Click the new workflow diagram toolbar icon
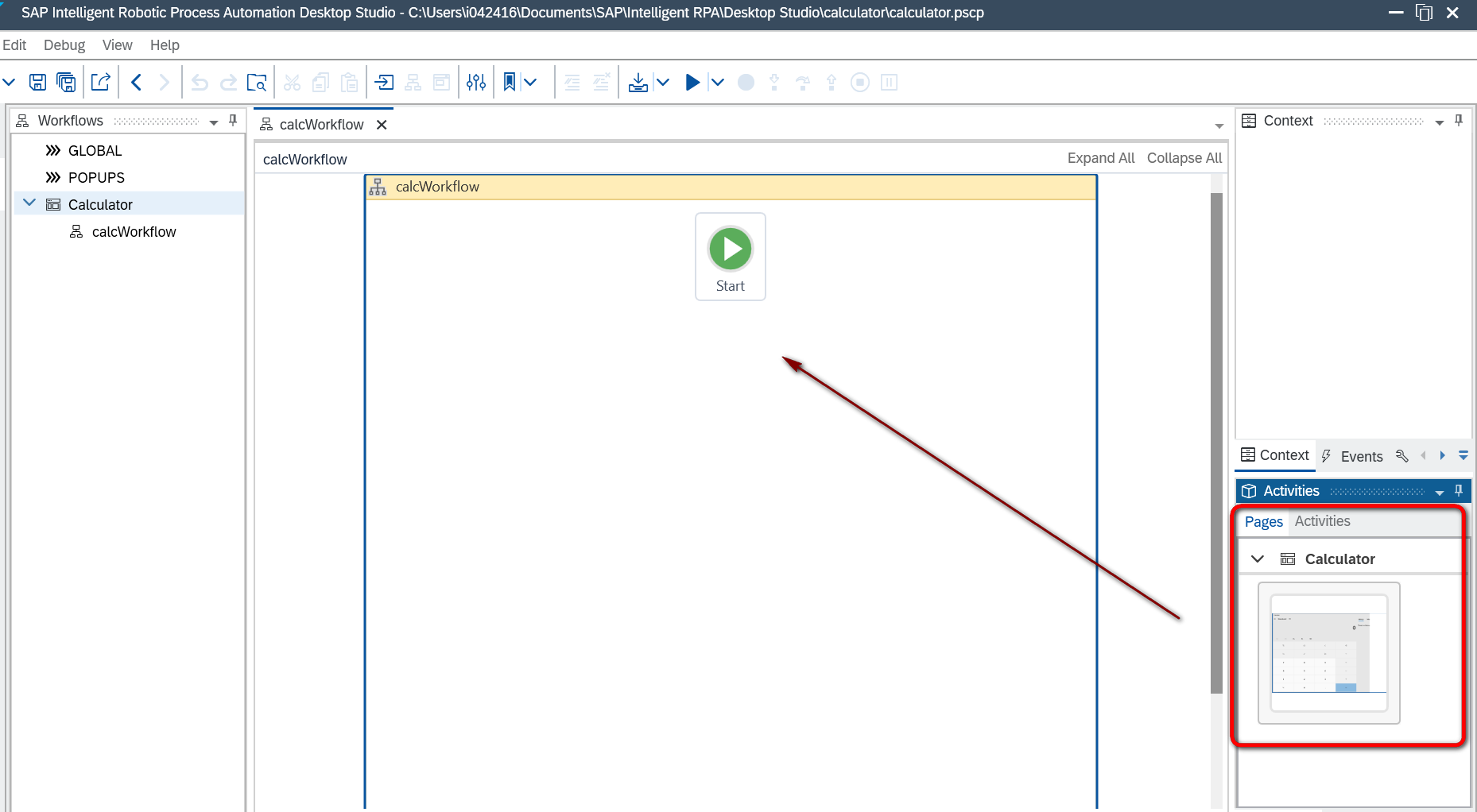 pos(413,82)
